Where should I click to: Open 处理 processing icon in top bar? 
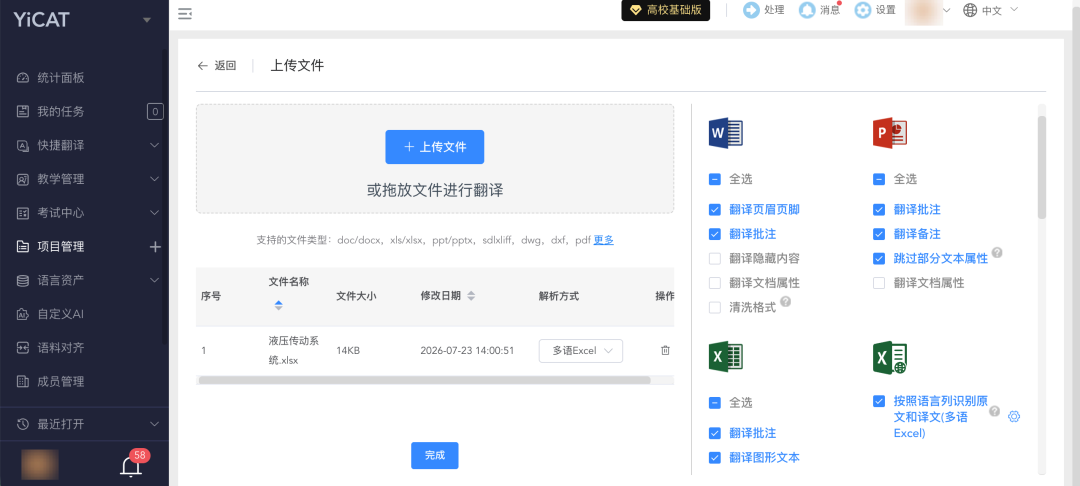(x=751, y=10)
